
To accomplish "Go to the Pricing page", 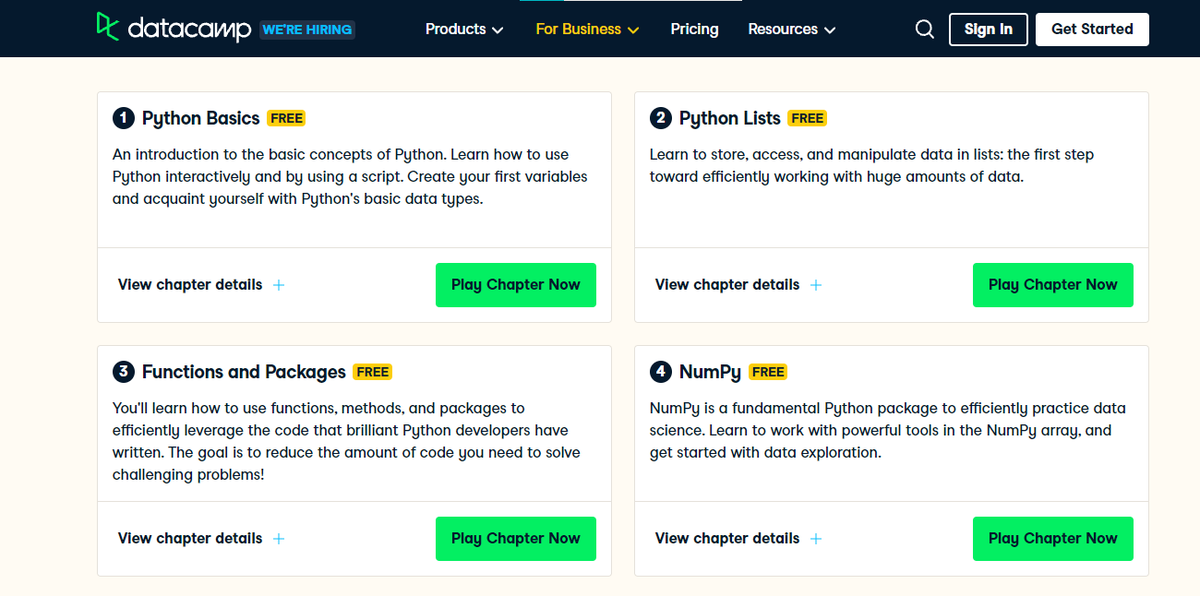I will (x=694, y=29).
